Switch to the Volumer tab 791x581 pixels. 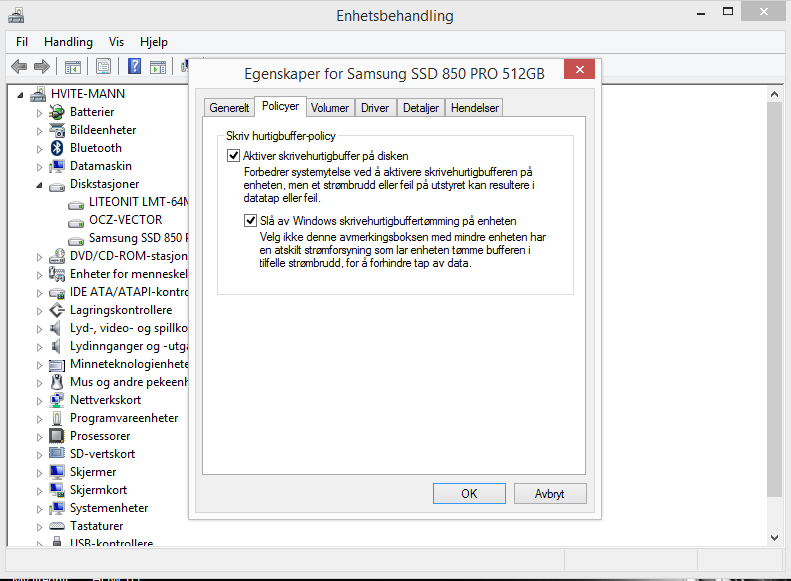point(329,108)
